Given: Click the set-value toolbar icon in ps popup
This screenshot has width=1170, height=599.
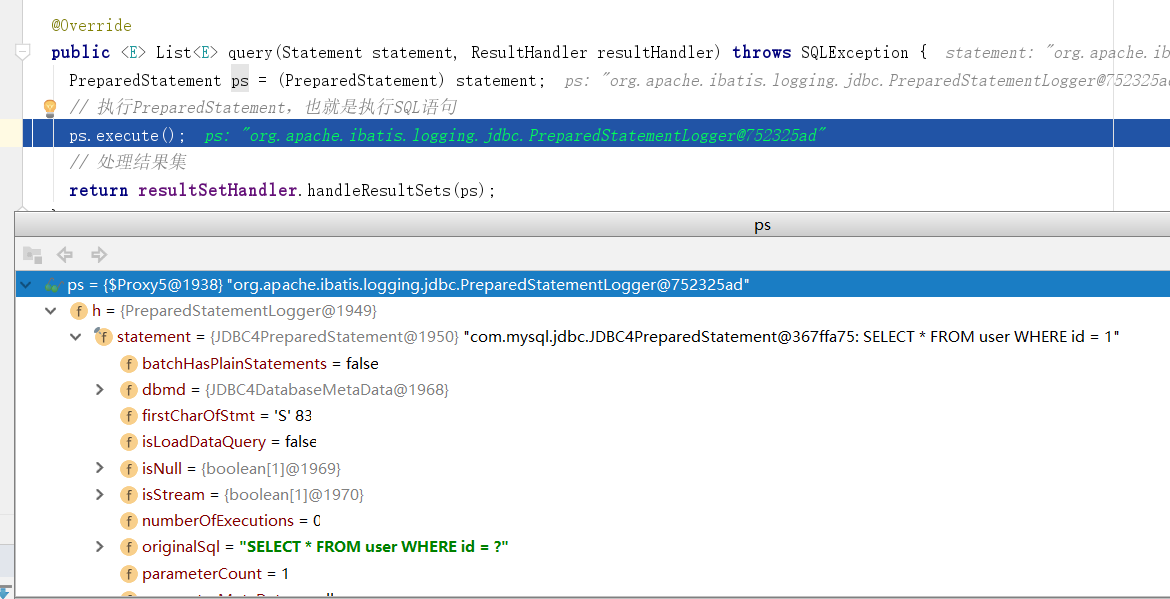Looking at the screenshot, I should point(32,254).
